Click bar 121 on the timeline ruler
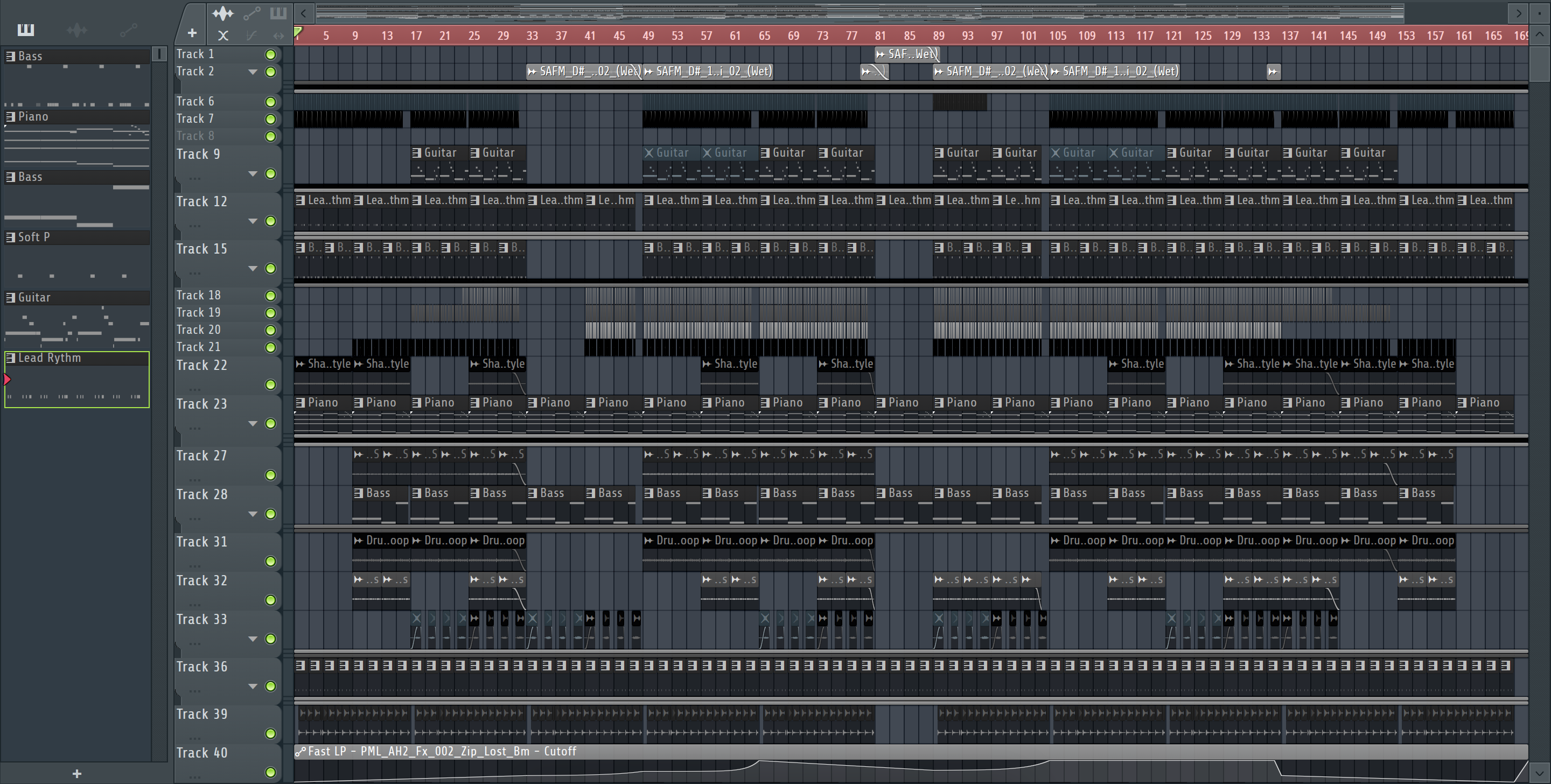This screenshot has height=784, width=1551. click(1173, 36)
